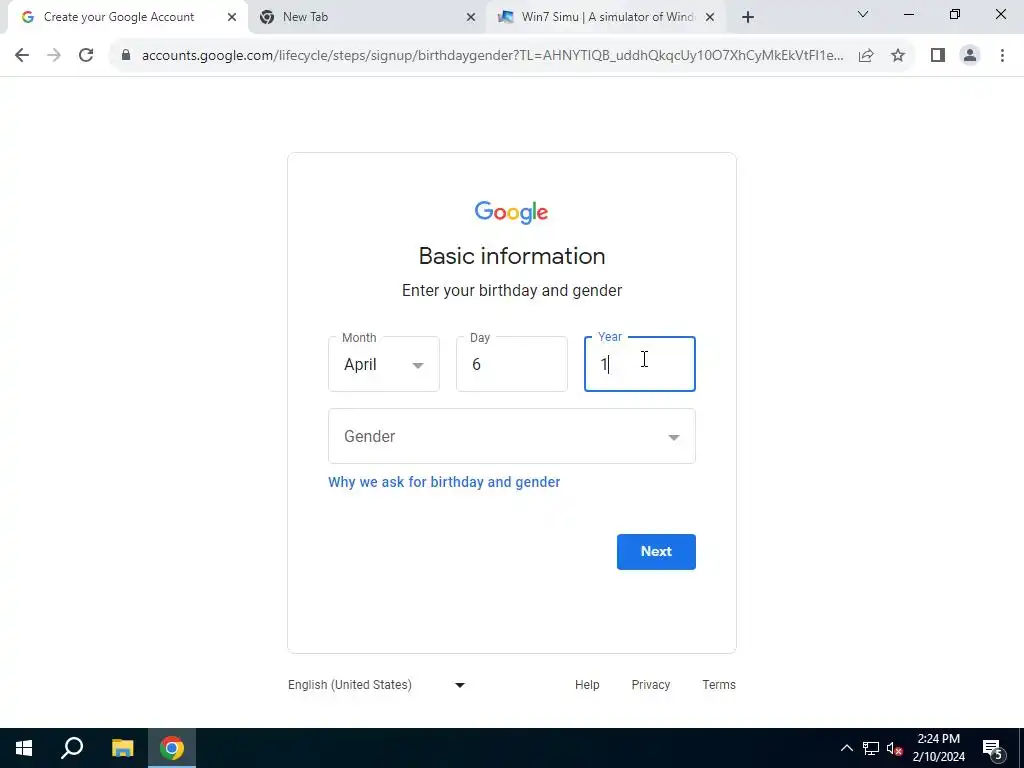Expand the Gender dropdown
The image size is (1024, 768).
pos(512,436)
